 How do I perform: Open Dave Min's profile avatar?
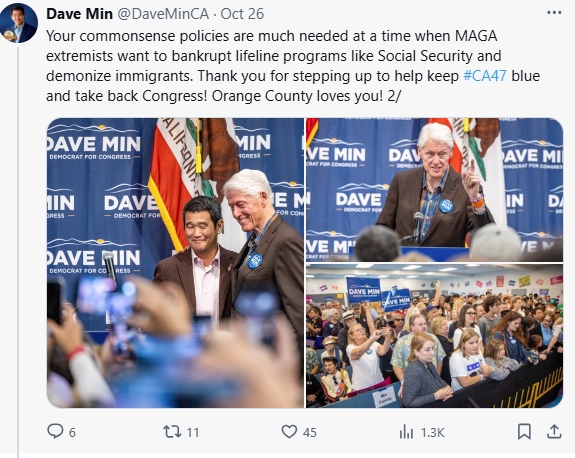18,23
